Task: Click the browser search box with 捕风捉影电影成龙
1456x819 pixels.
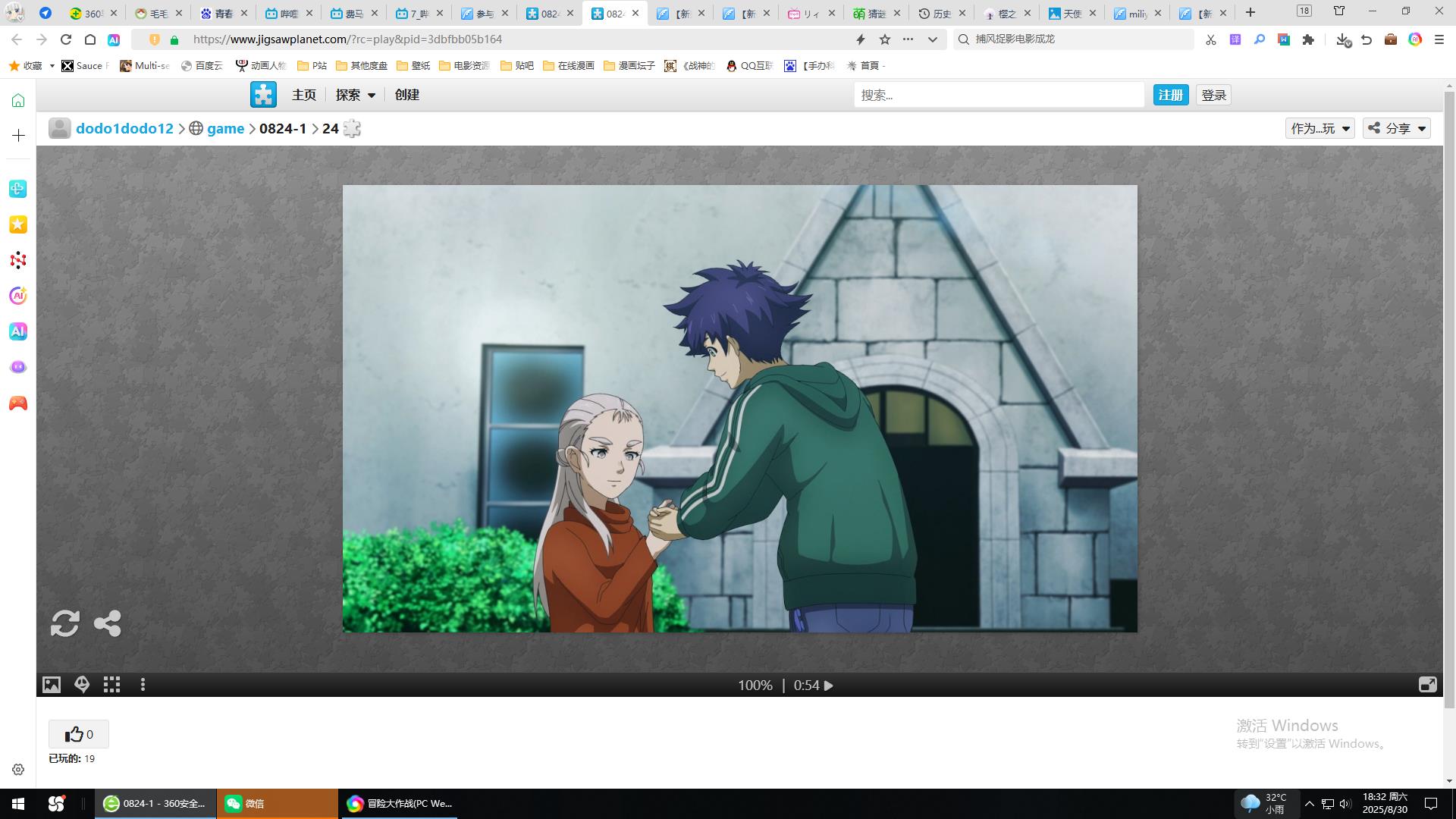Action: 1073,39
